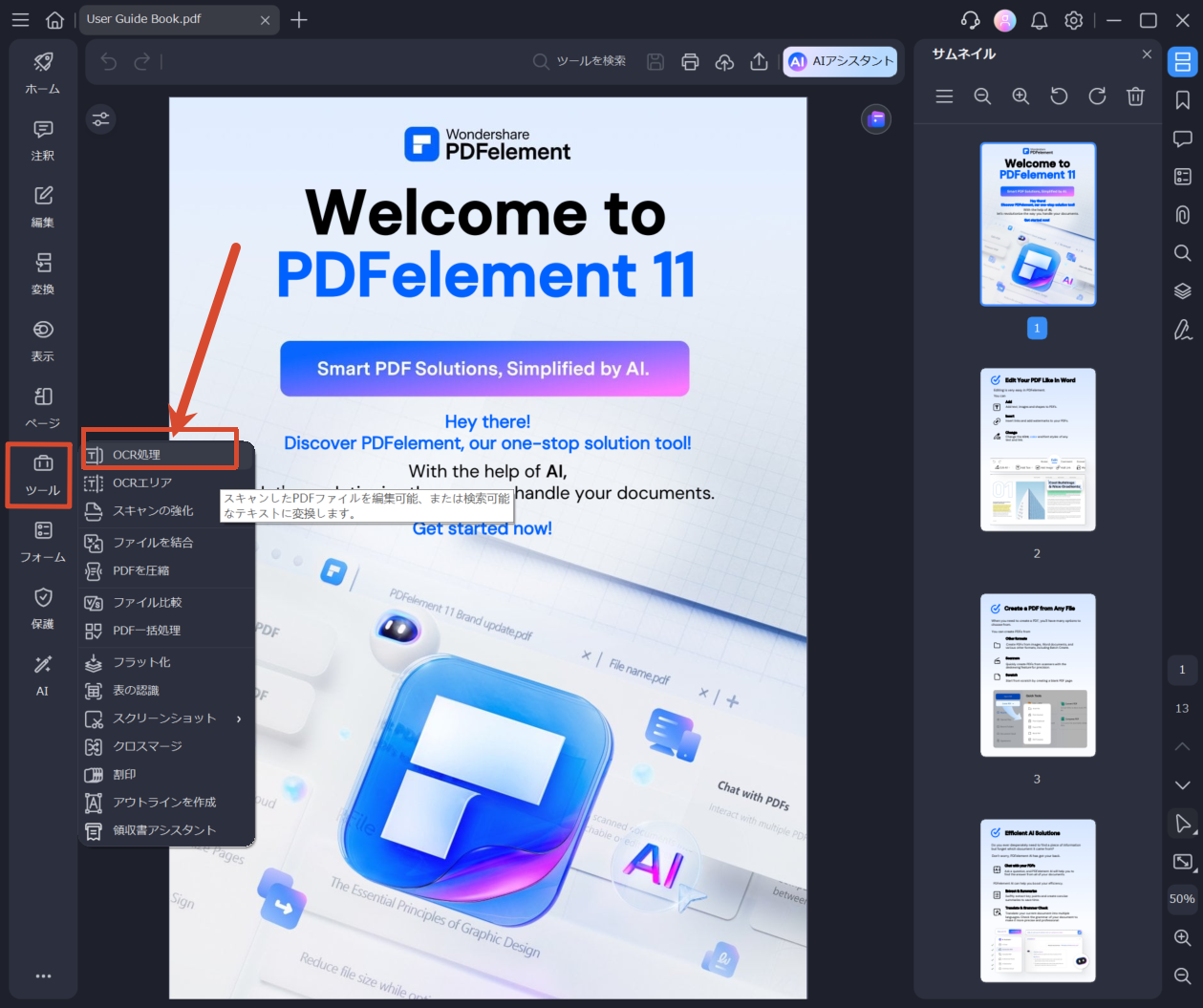Zoom out of the document from the right rail
This screenshot has height=1008, width=1203.
[1182, 976]
